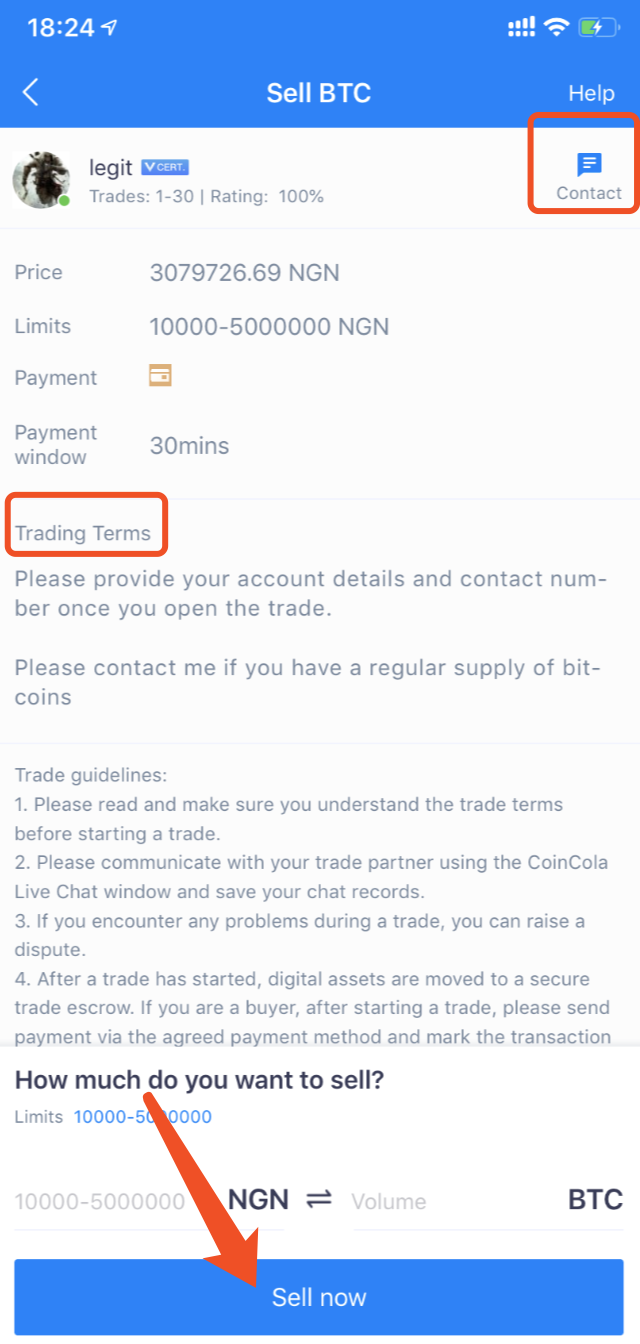Tap the Contact chat bubble icon
This screenshot has width=640, height=1344.
pyautogui.click(x=589, y=165)
